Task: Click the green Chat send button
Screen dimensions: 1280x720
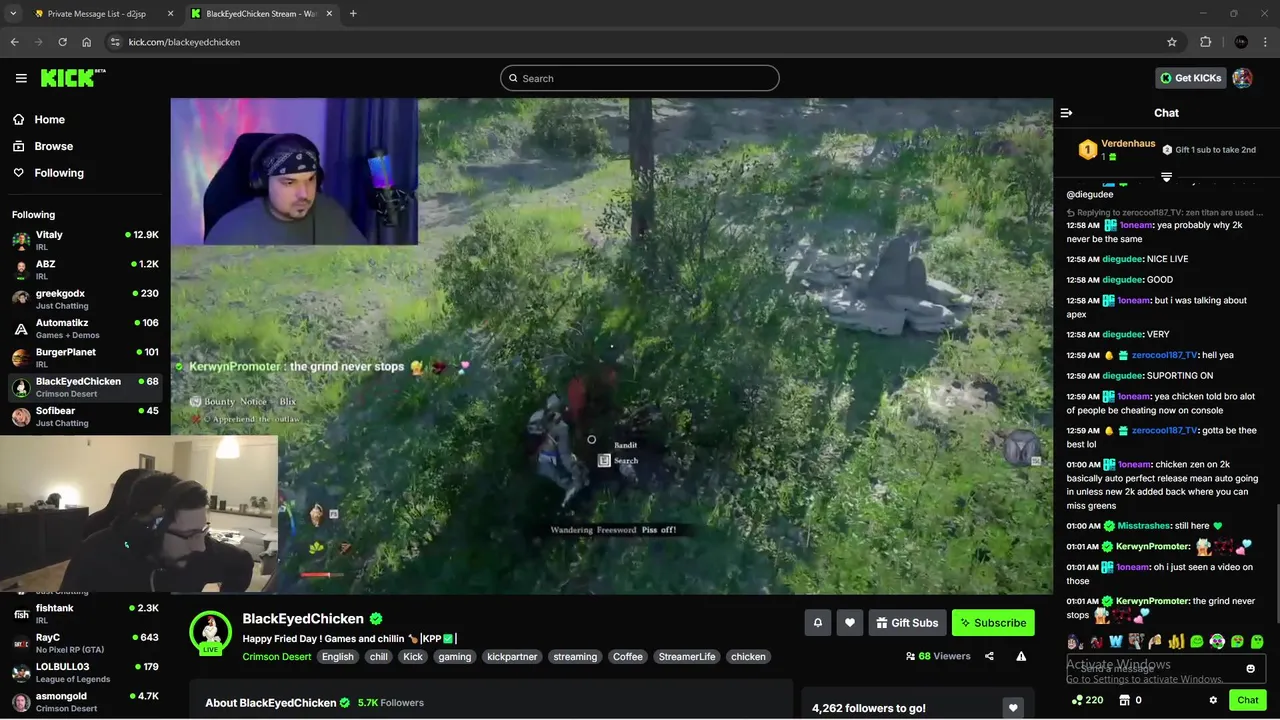Action: click(x=1247, y=700)
